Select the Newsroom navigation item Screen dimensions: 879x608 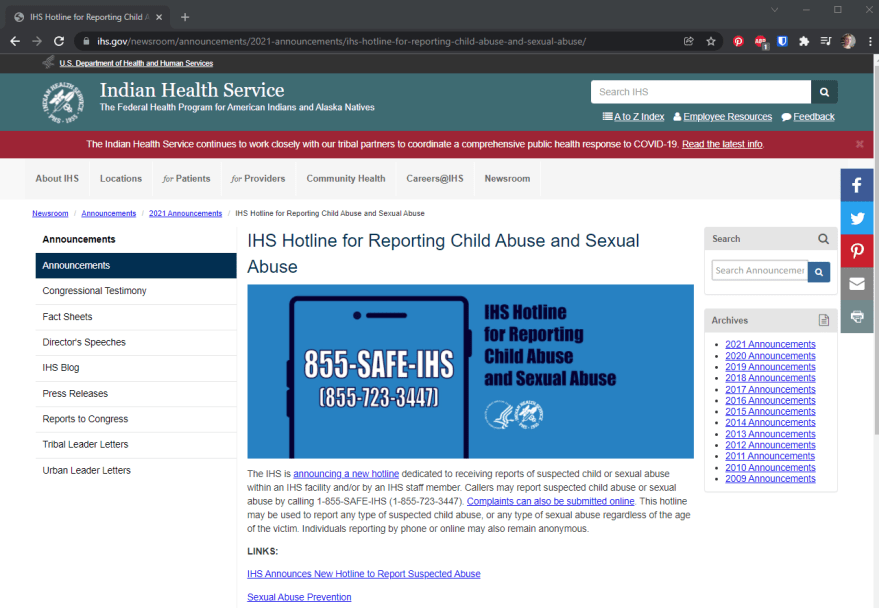point(507,179)
